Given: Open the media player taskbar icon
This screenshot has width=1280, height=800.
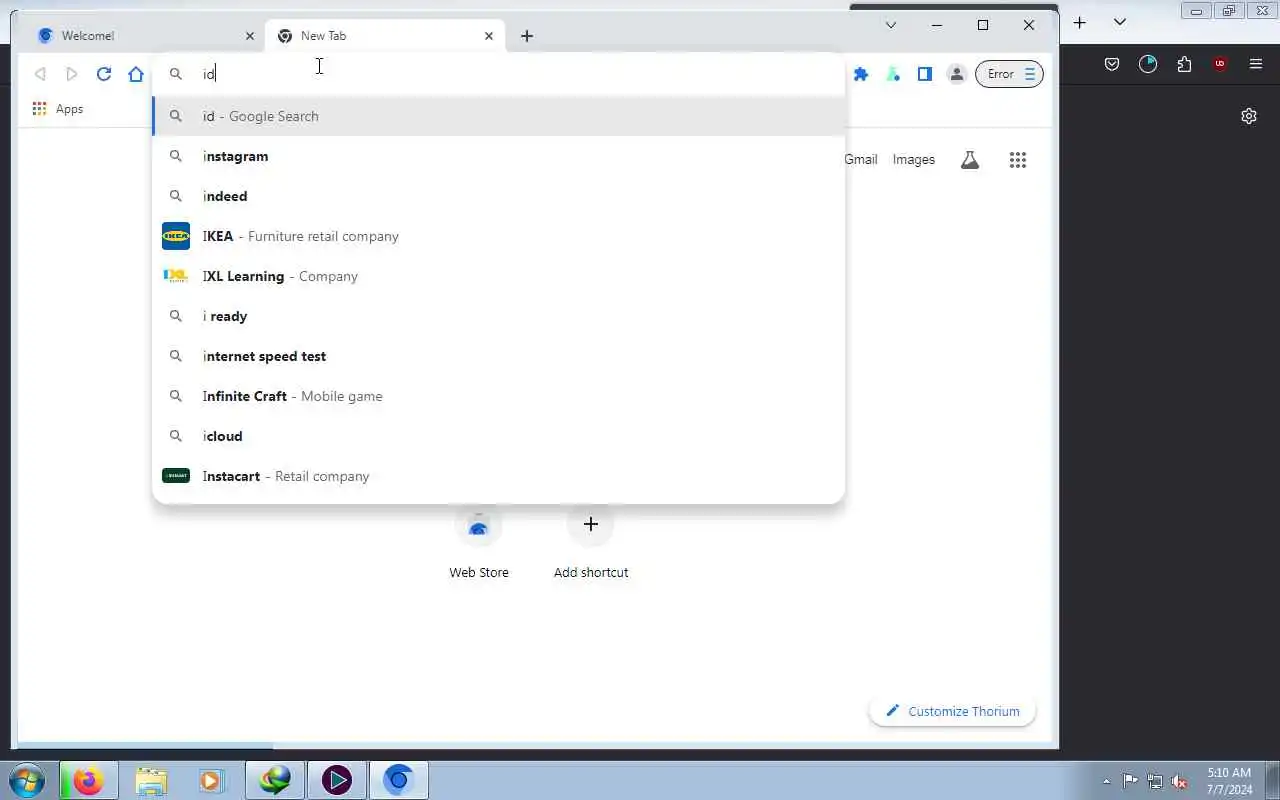Looking at the screenshot, I should (211, 780).
